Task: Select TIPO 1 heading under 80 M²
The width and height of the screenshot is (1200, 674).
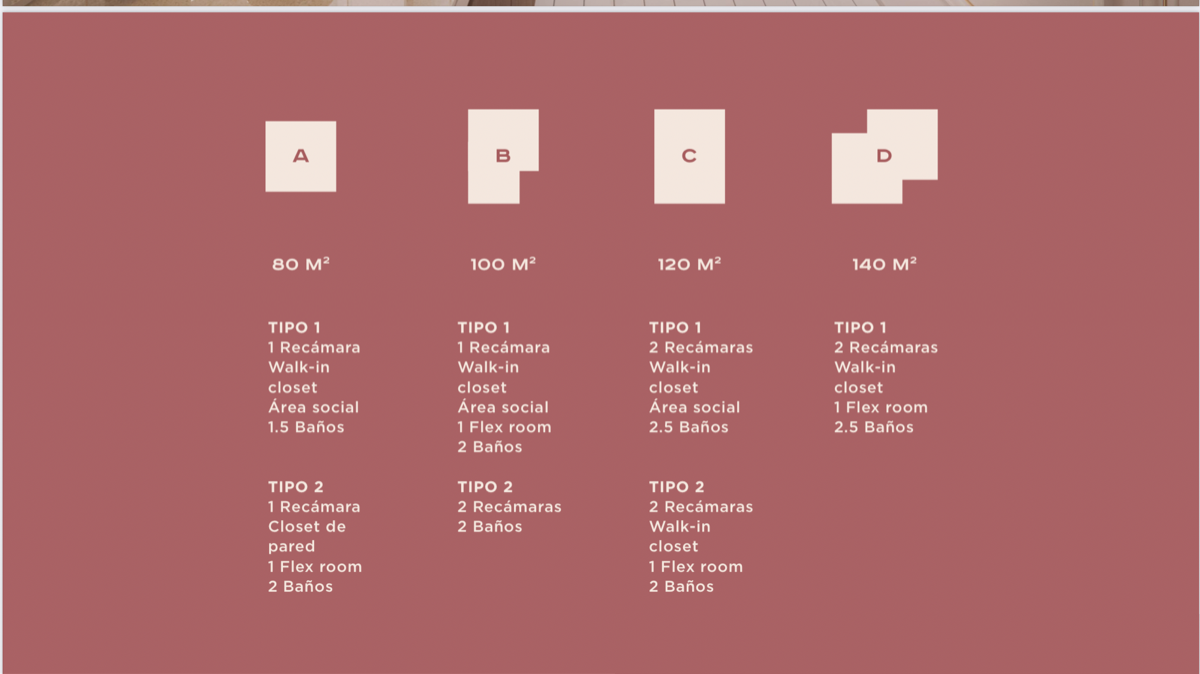Action: [294, 327]
